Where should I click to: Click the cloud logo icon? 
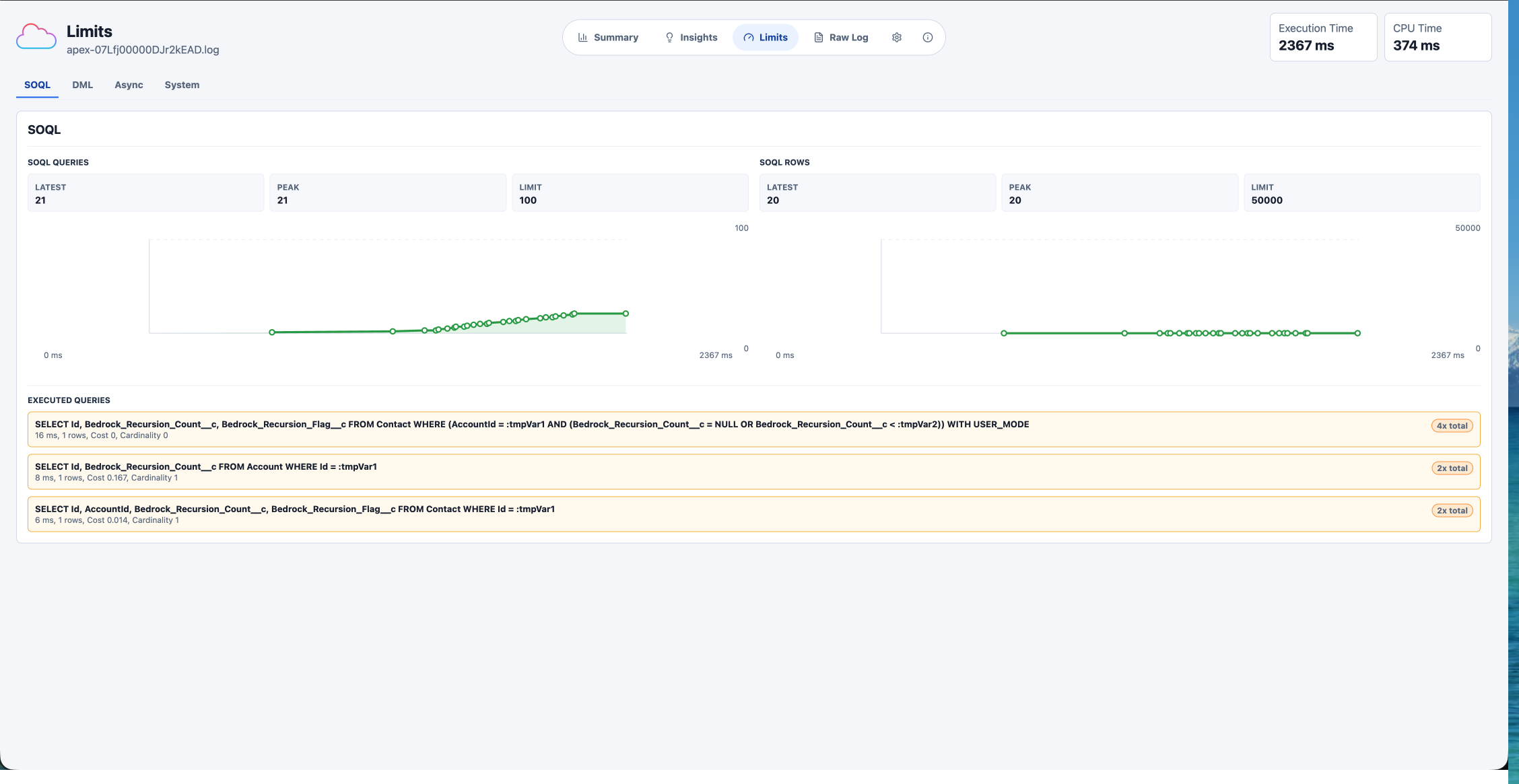click(36, 37)
